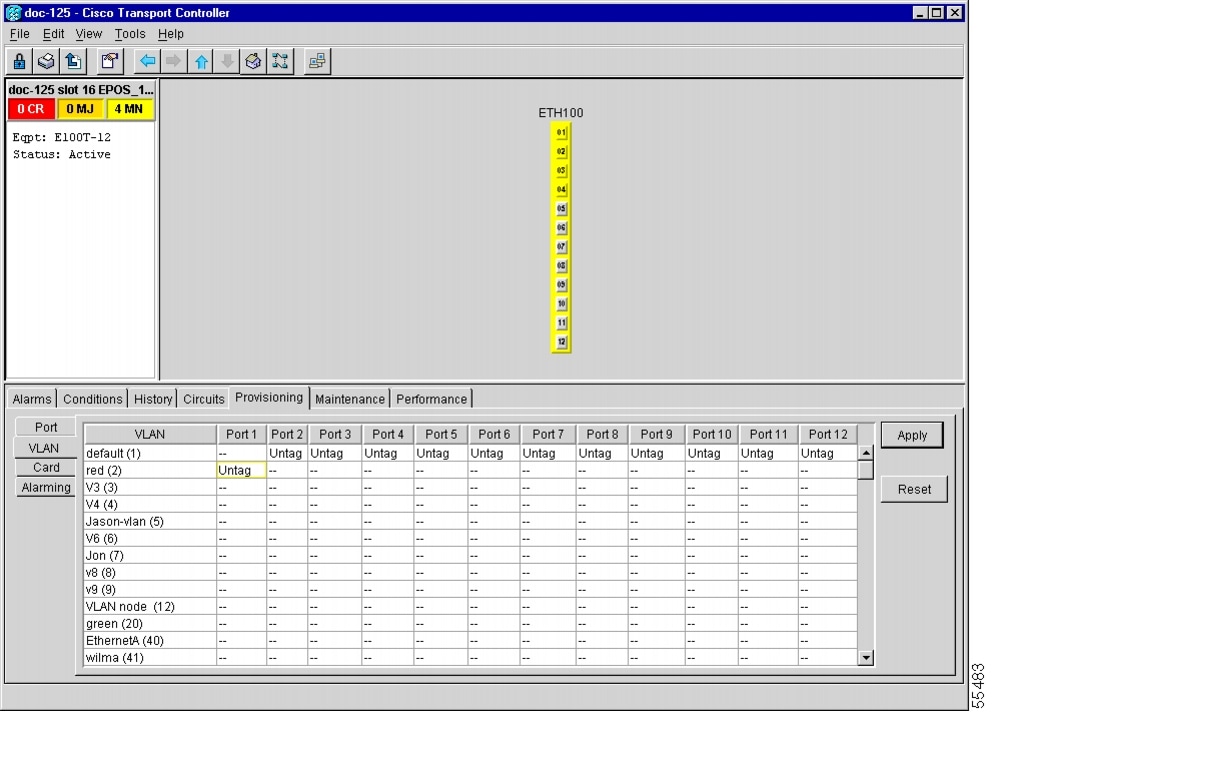Switch to the Maintenance tab

tap(350, 399)
